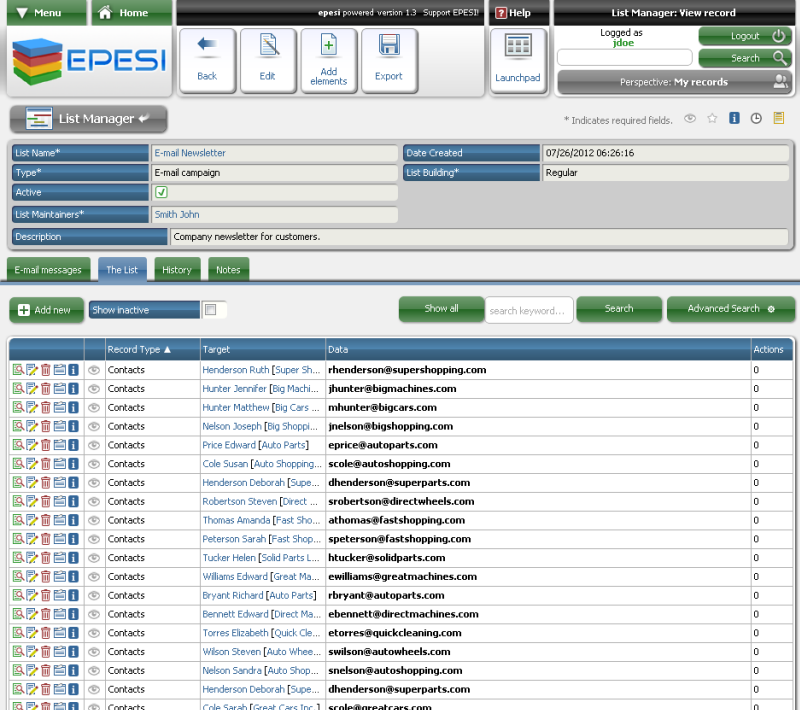The width and height of the screenshot is (800, 710).
Task: Open the Launchpad
Action: [x=518, y=60]
